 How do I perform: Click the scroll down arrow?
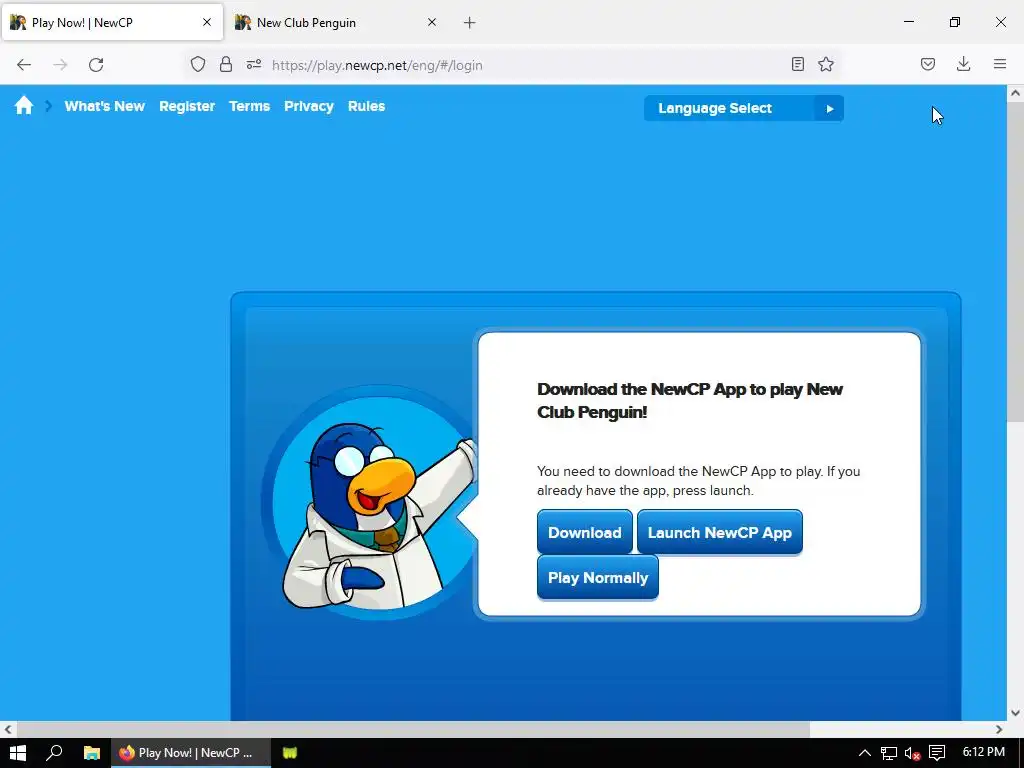[x=1015, y=713]
